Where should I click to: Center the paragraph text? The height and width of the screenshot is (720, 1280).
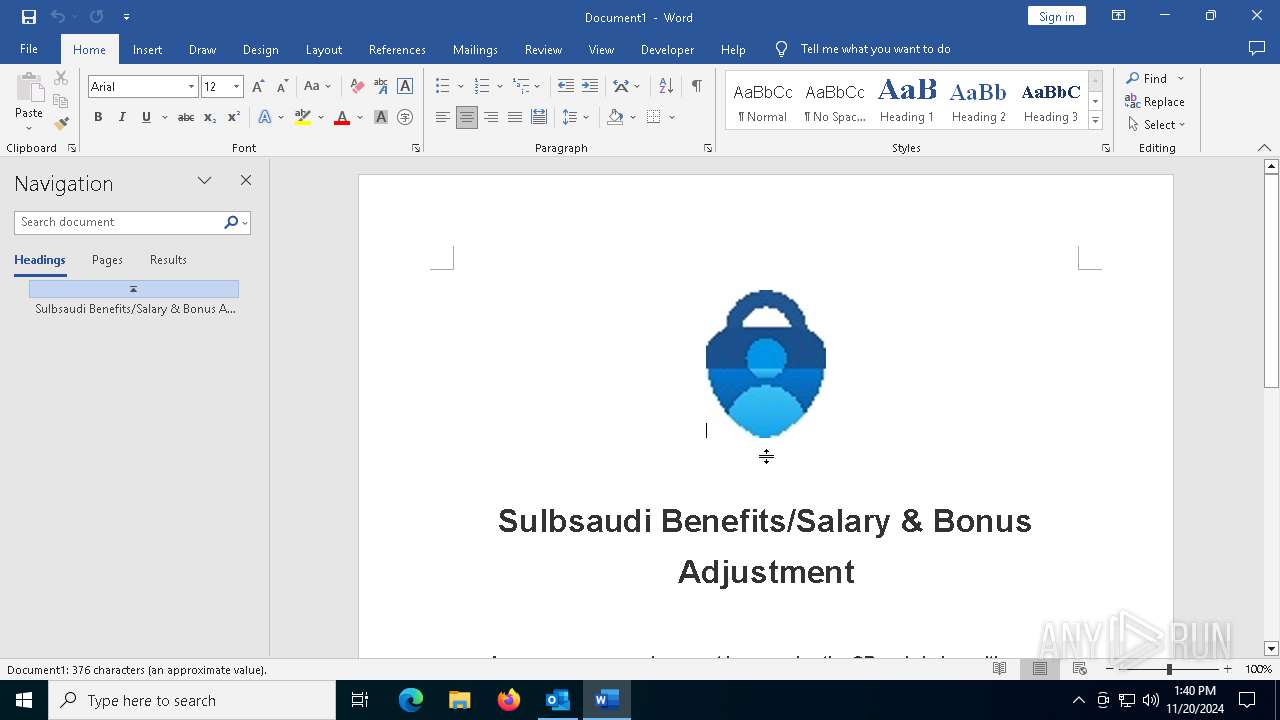(x=467, y=117)
